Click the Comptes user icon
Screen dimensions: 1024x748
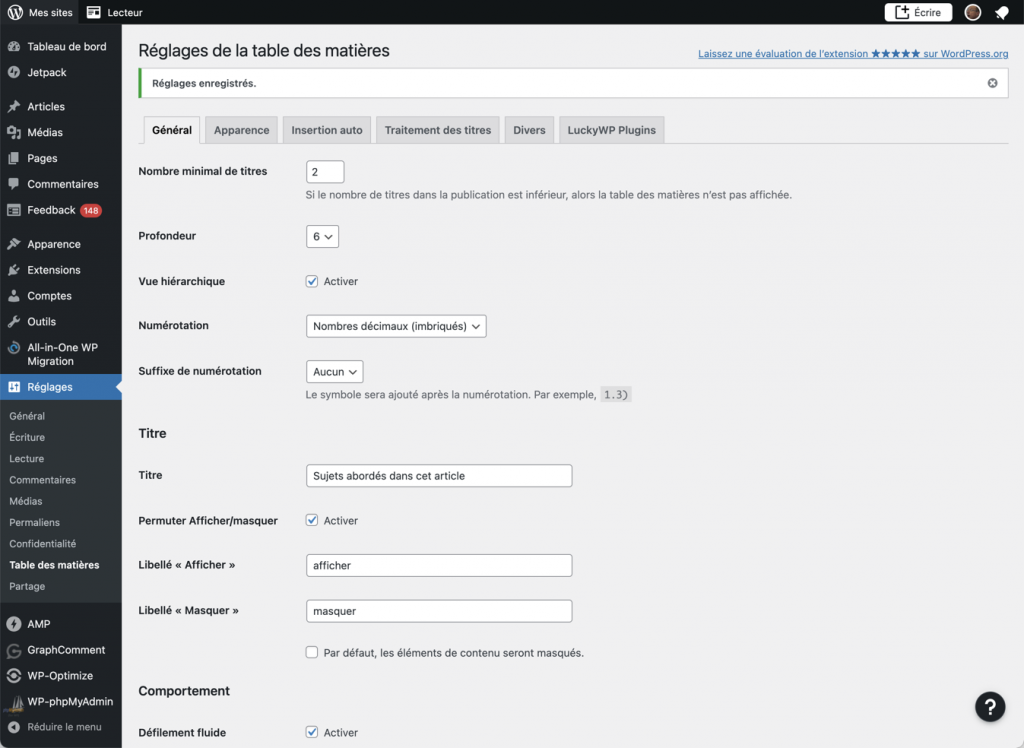[14, 296]
